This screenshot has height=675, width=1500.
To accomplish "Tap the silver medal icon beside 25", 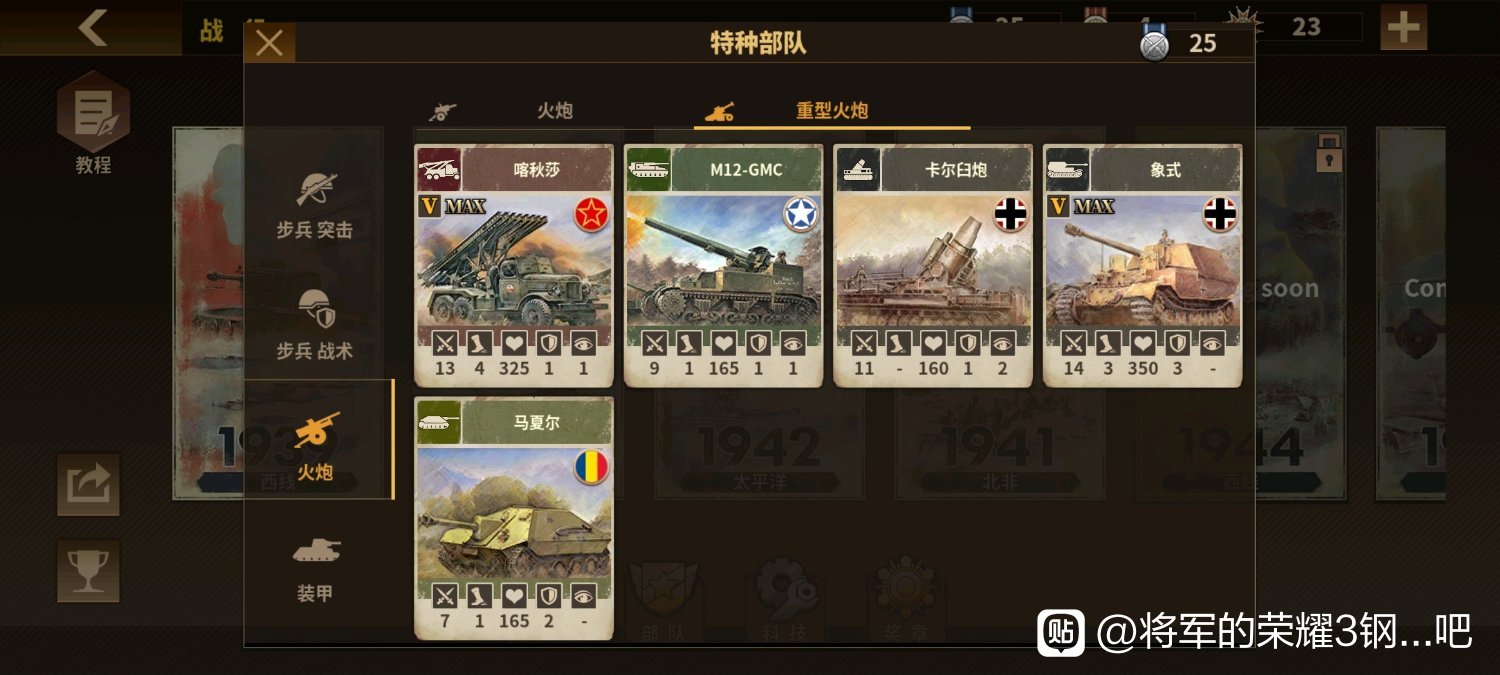I will tap(1155, 44).
